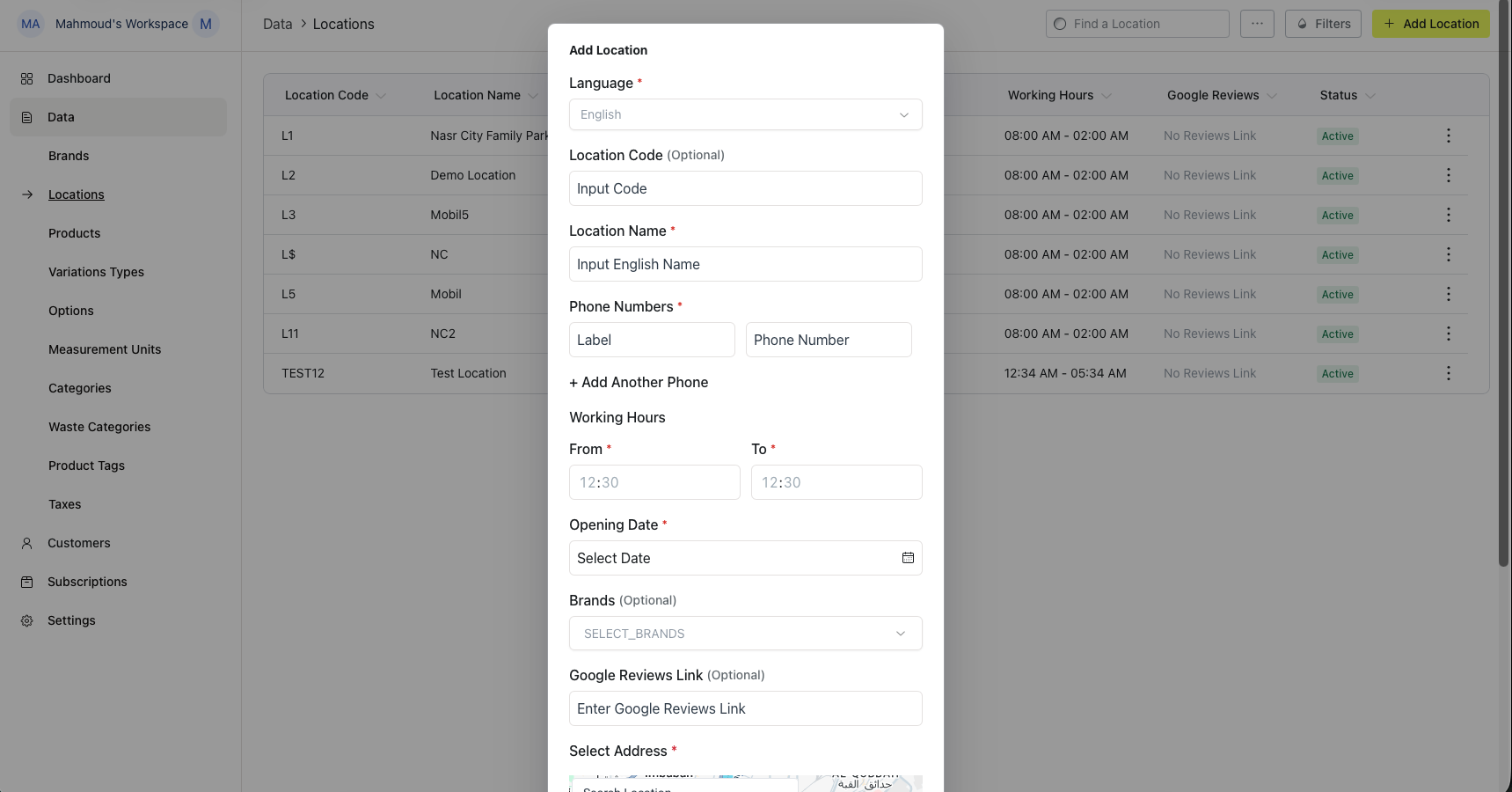The height and width of the screenshot is (792, 1512).
Task: Click the Customers person icon
Action: pyautogui.click(x=27, y=543)
